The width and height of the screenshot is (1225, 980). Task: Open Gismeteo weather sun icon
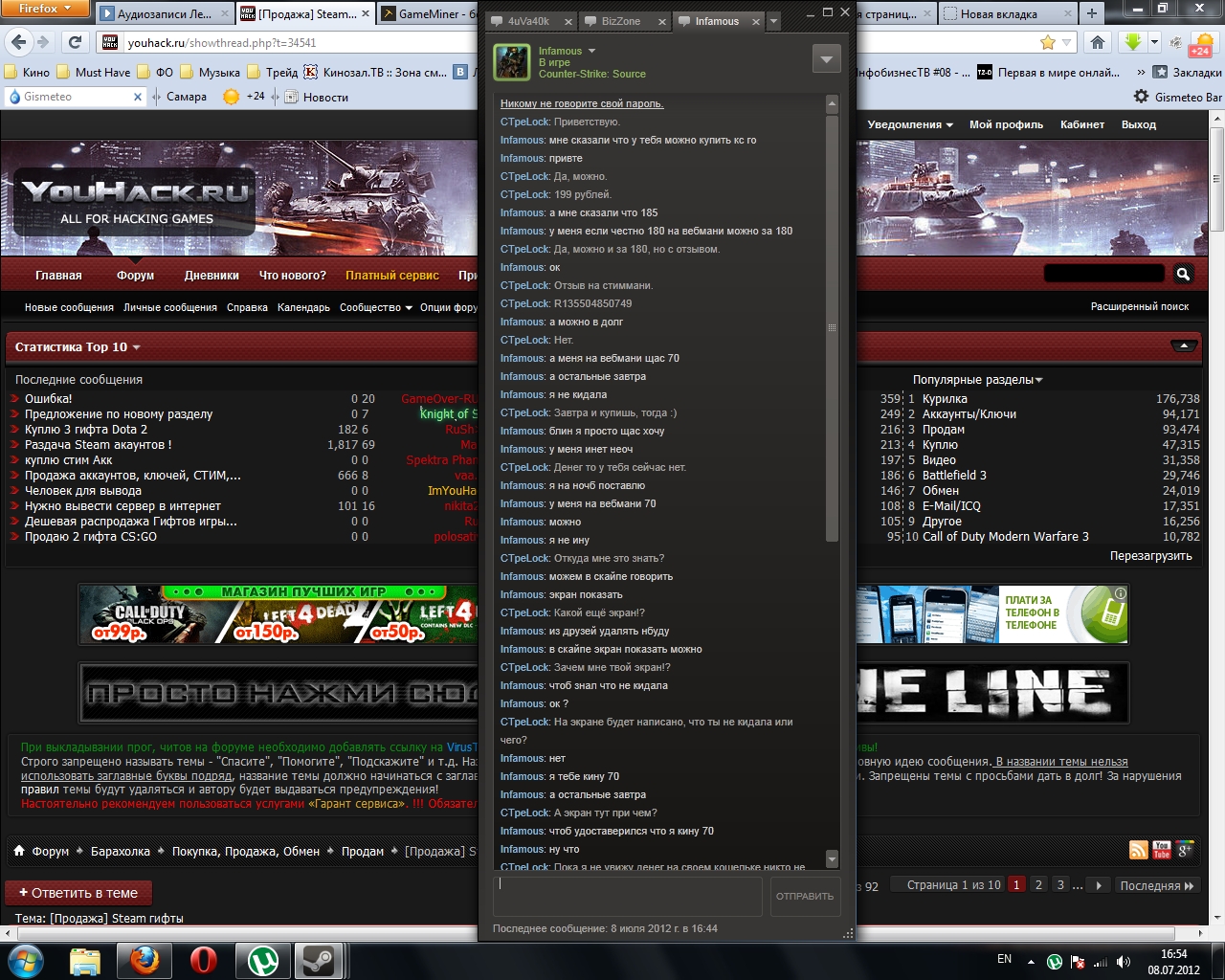tap(231, 97)
